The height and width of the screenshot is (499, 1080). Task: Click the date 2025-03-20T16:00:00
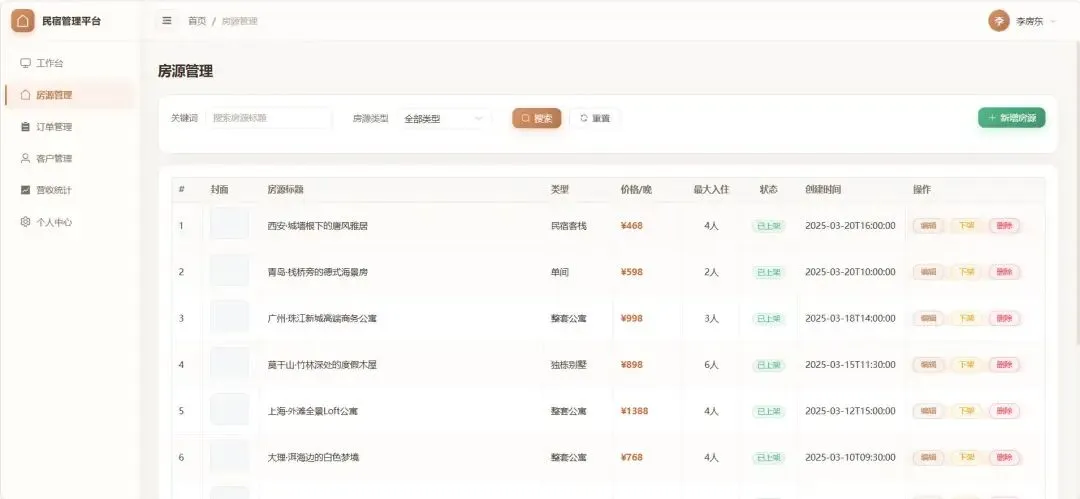850,225
